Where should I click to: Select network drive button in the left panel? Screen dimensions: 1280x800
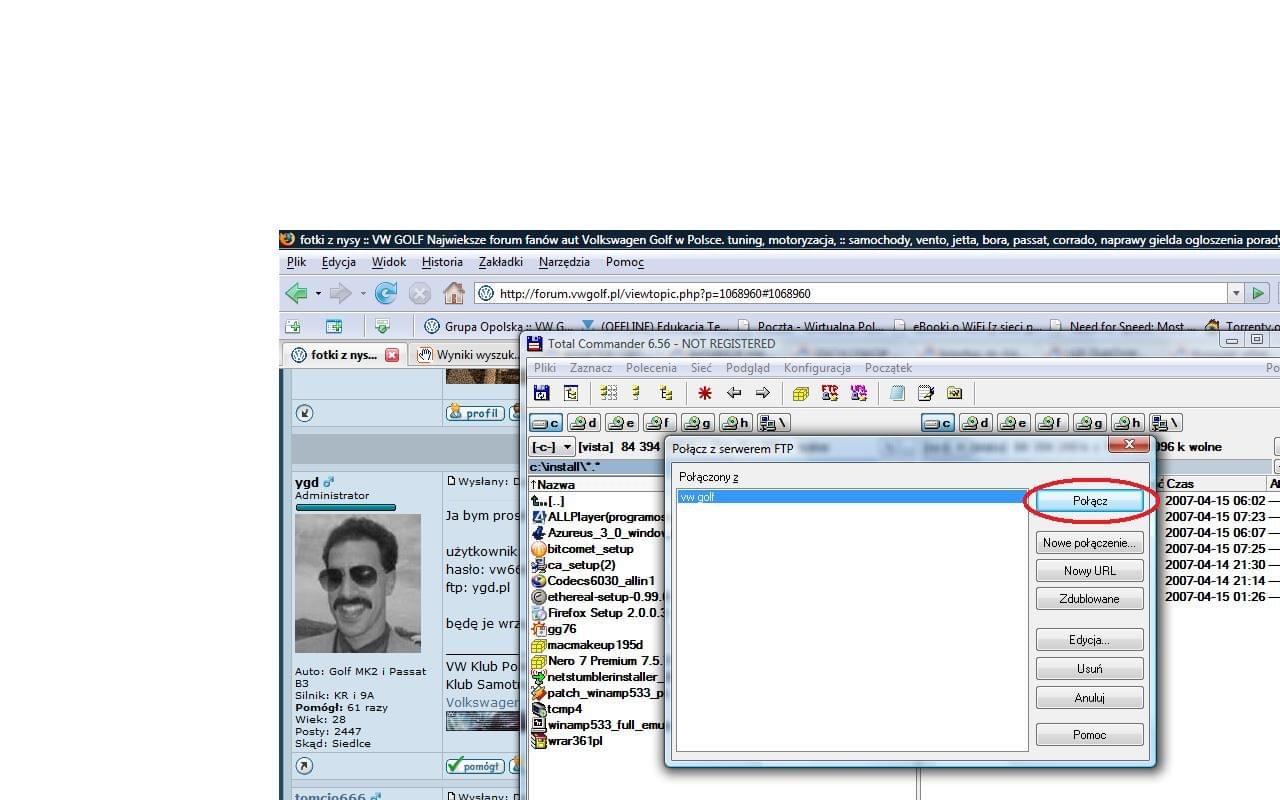coord(774,423)
